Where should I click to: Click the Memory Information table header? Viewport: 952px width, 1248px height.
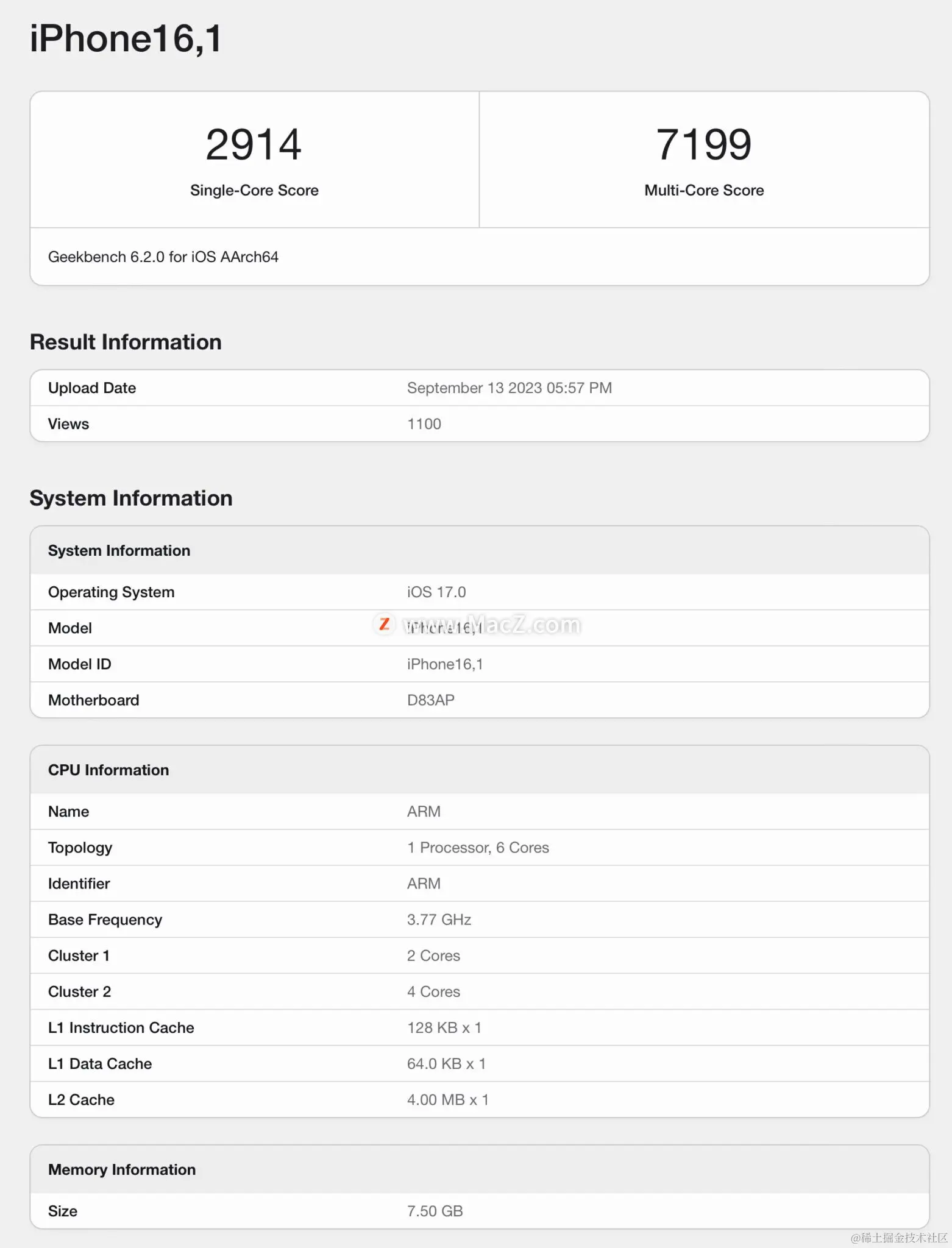[122, 1169]
